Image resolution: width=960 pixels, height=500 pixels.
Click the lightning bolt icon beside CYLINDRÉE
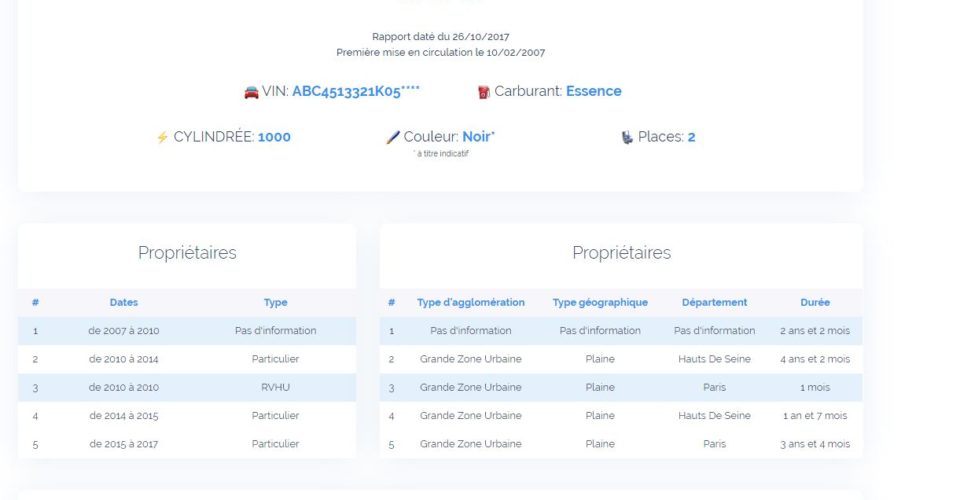click(x=162, y=137)
